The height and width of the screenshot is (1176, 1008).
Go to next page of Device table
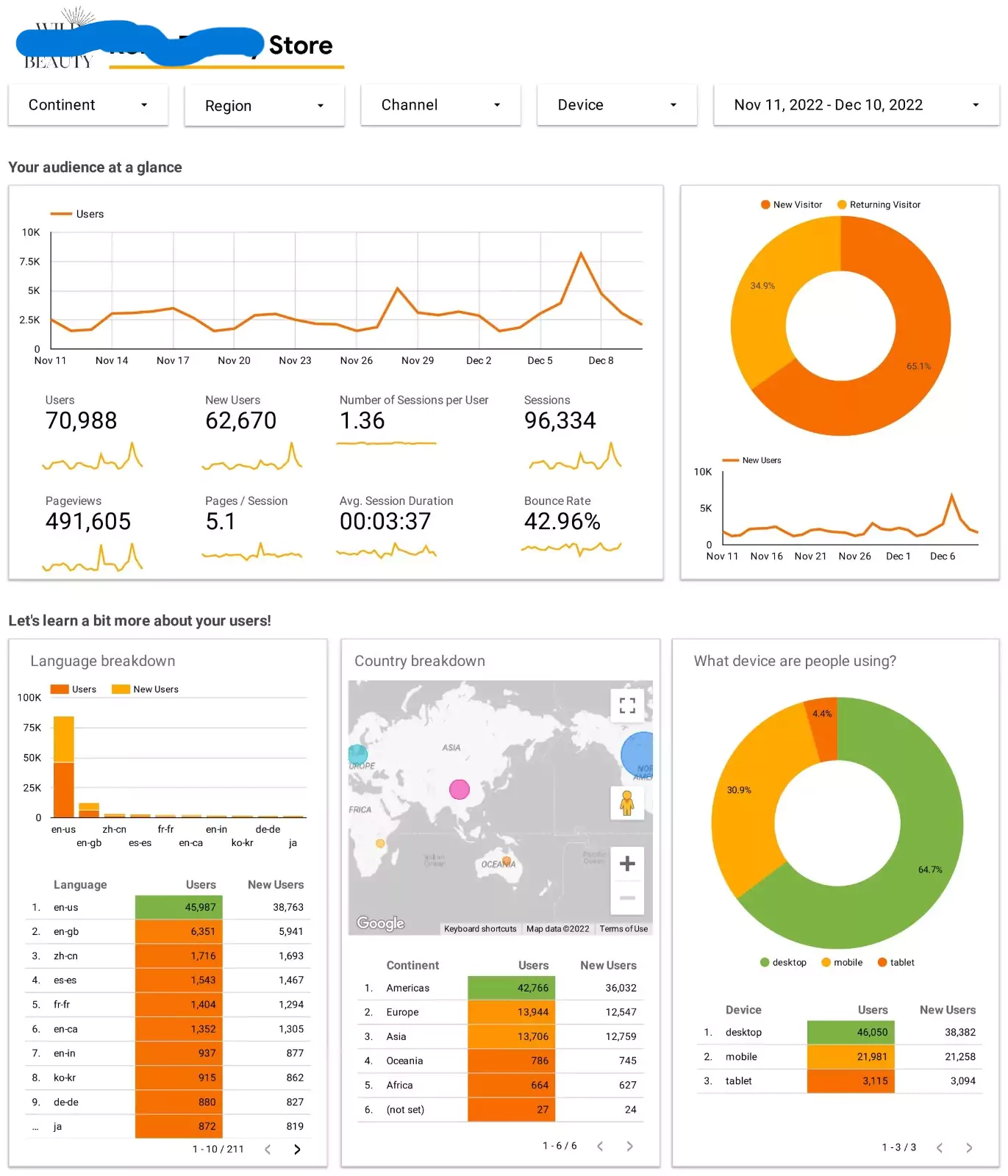tap(969, 1148)
